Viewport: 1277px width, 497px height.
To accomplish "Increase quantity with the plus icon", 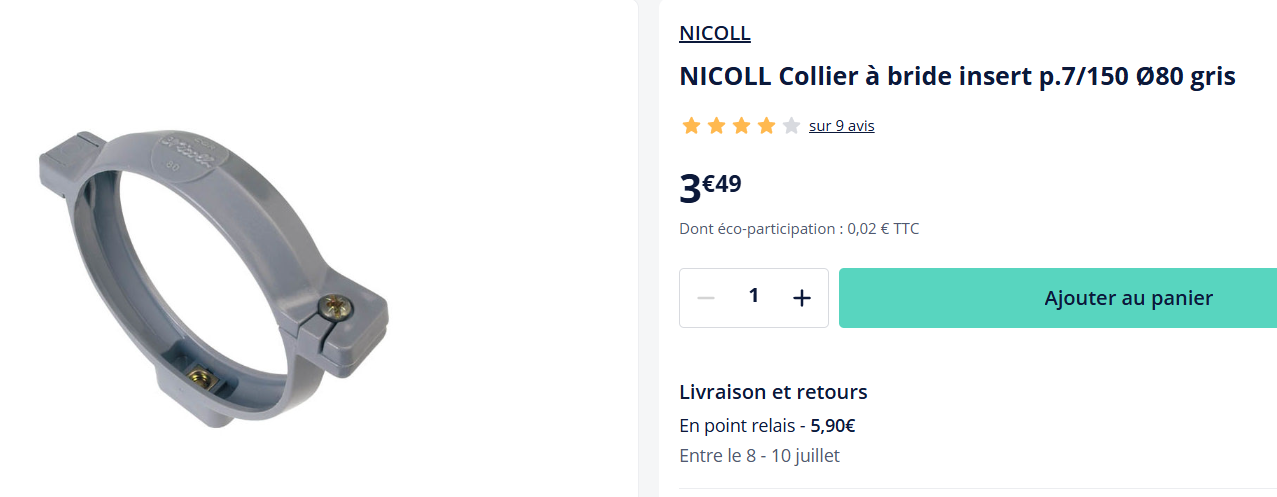I will click(801, 298).
